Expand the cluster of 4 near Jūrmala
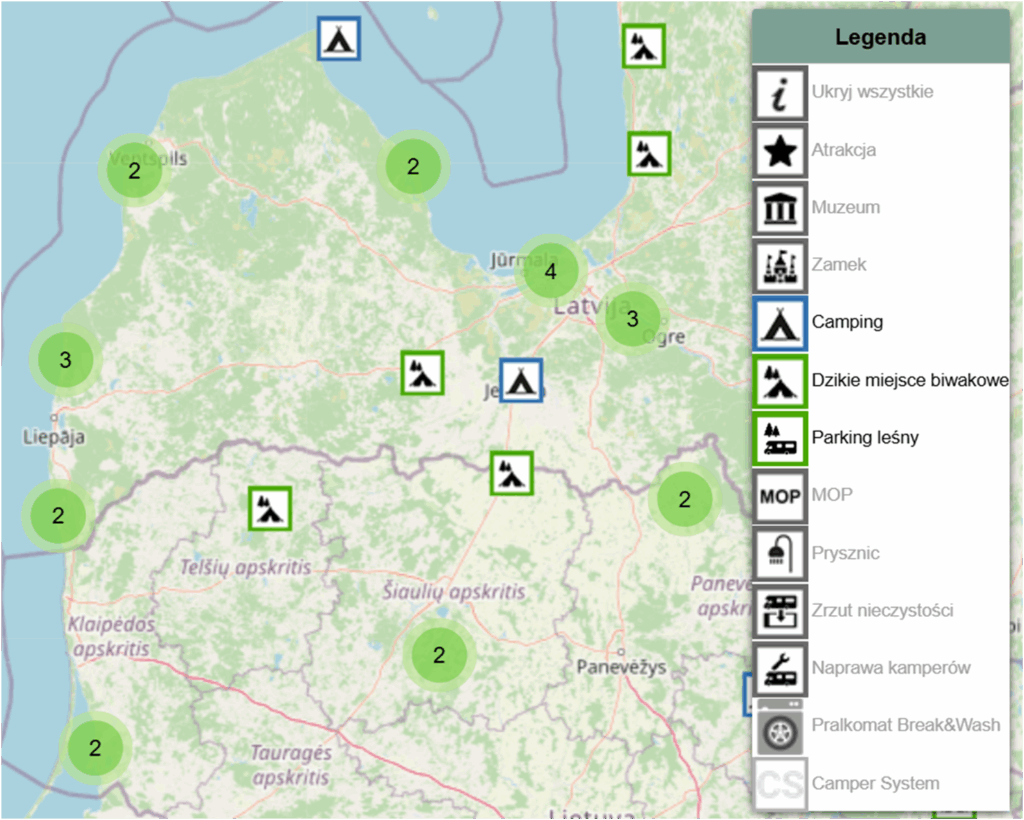 [550, 270]
